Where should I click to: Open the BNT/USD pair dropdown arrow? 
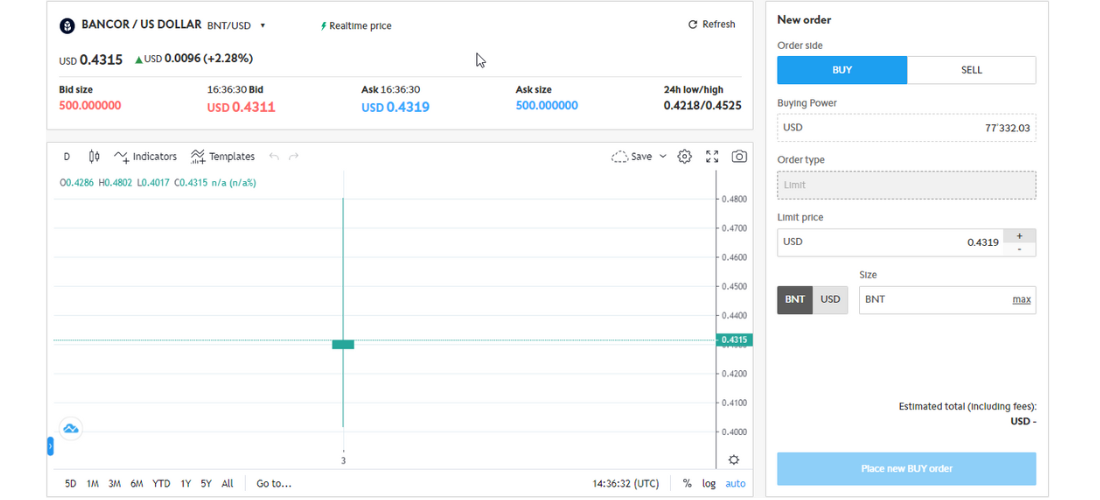pyautogui.click(x=262, y=25)
